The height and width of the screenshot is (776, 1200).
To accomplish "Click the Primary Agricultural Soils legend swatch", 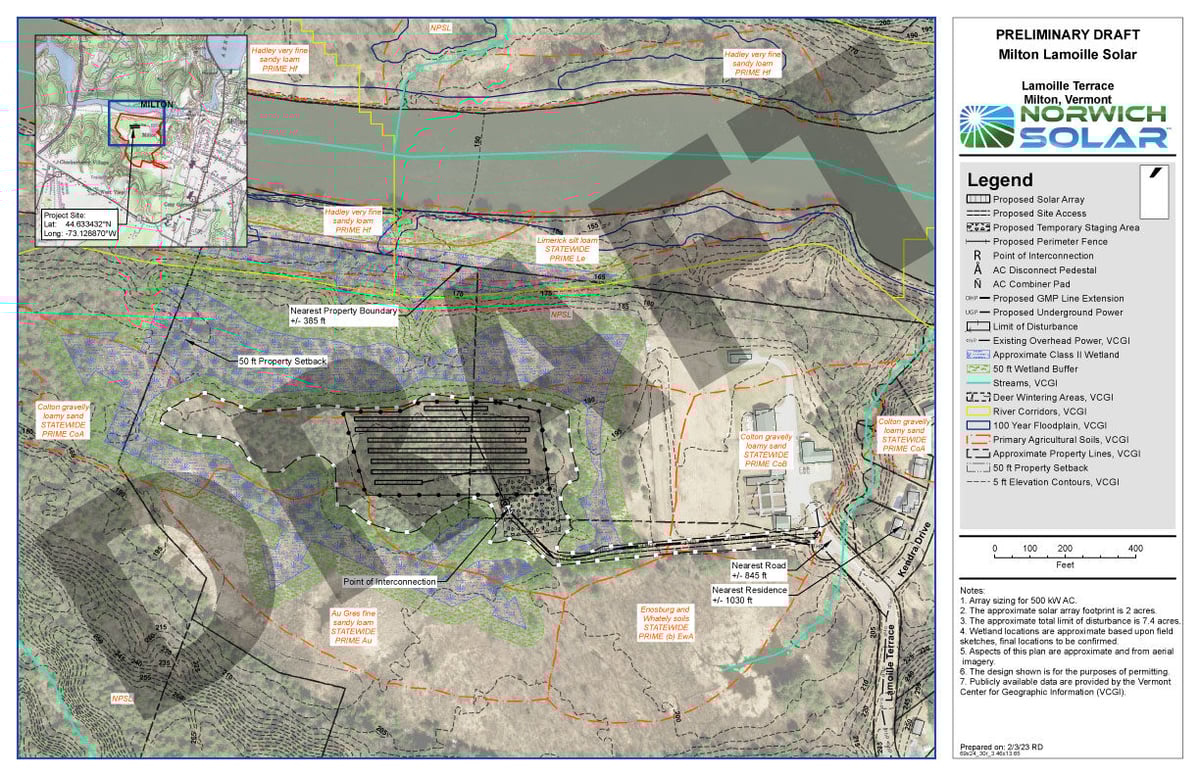I will point(978,439).
